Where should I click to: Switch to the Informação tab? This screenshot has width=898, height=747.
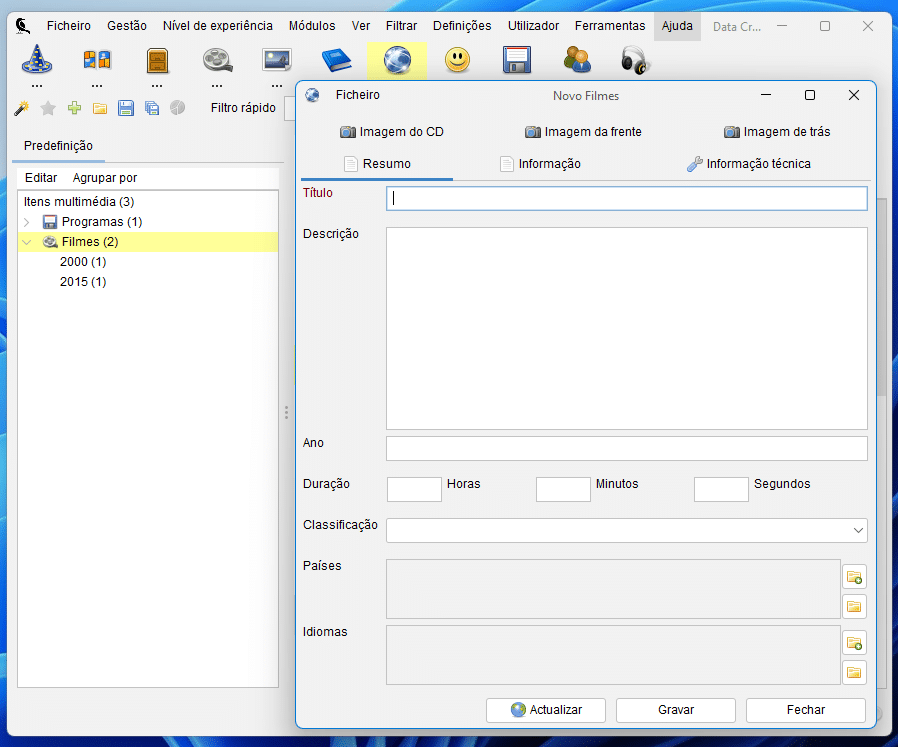tap(540, 164)
